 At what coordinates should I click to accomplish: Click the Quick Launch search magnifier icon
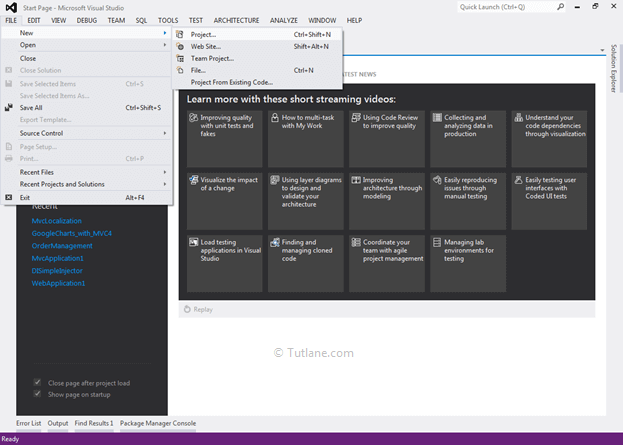tap(560, 7)
